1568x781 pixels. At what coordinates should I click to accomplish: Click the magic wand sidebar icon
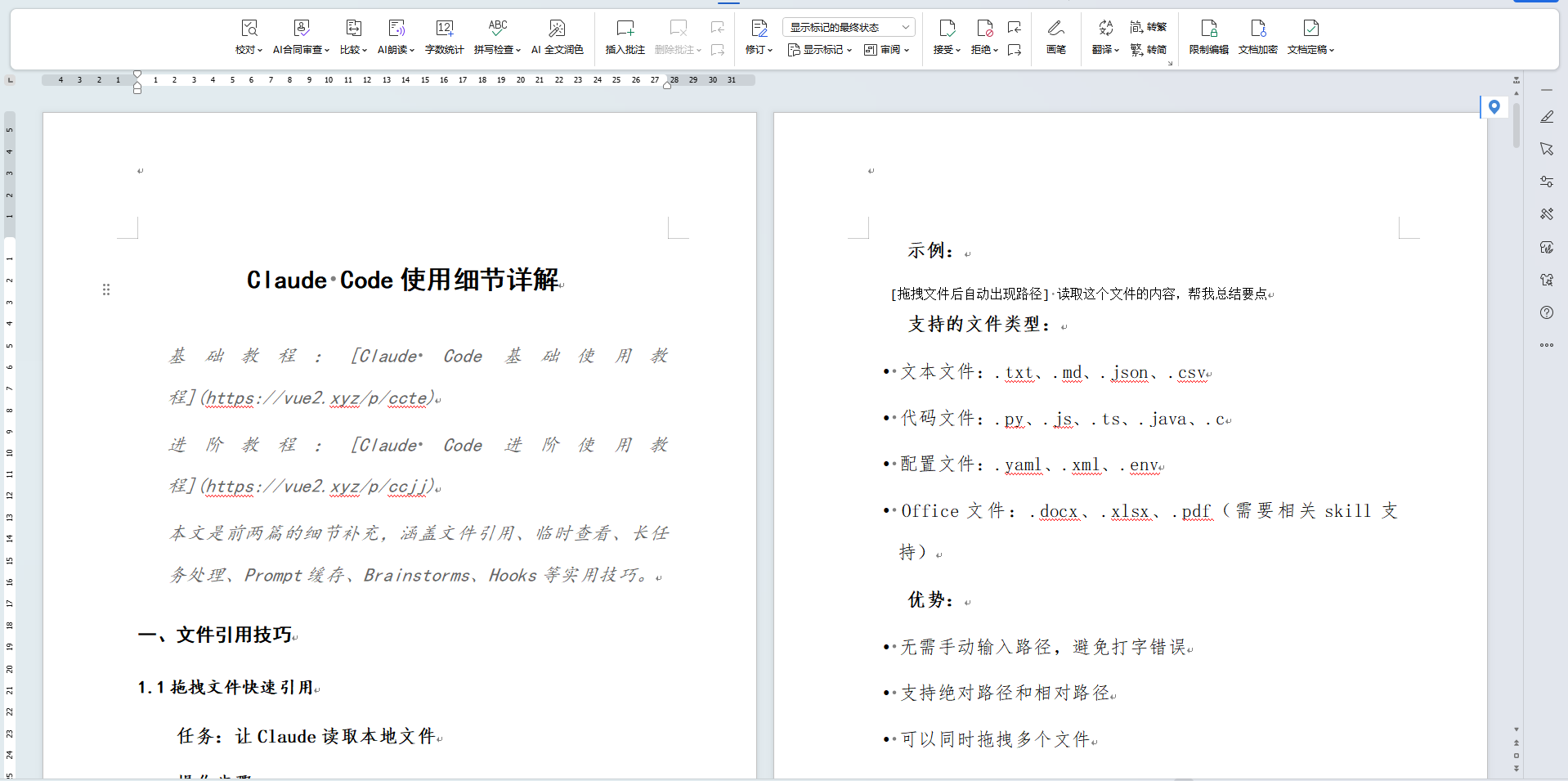pyautogui.click(x=1547, y=214)
